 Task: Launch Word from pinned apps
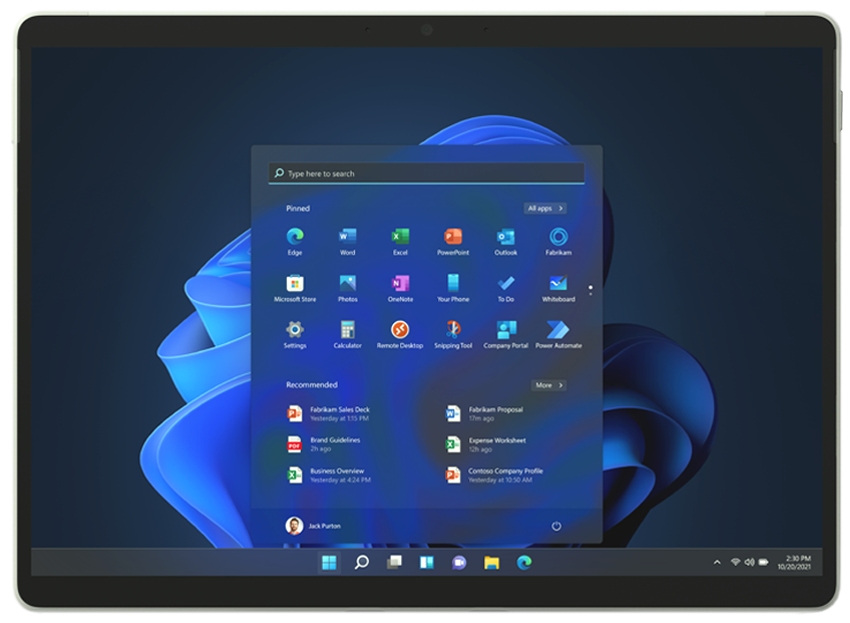click(347, 241)
